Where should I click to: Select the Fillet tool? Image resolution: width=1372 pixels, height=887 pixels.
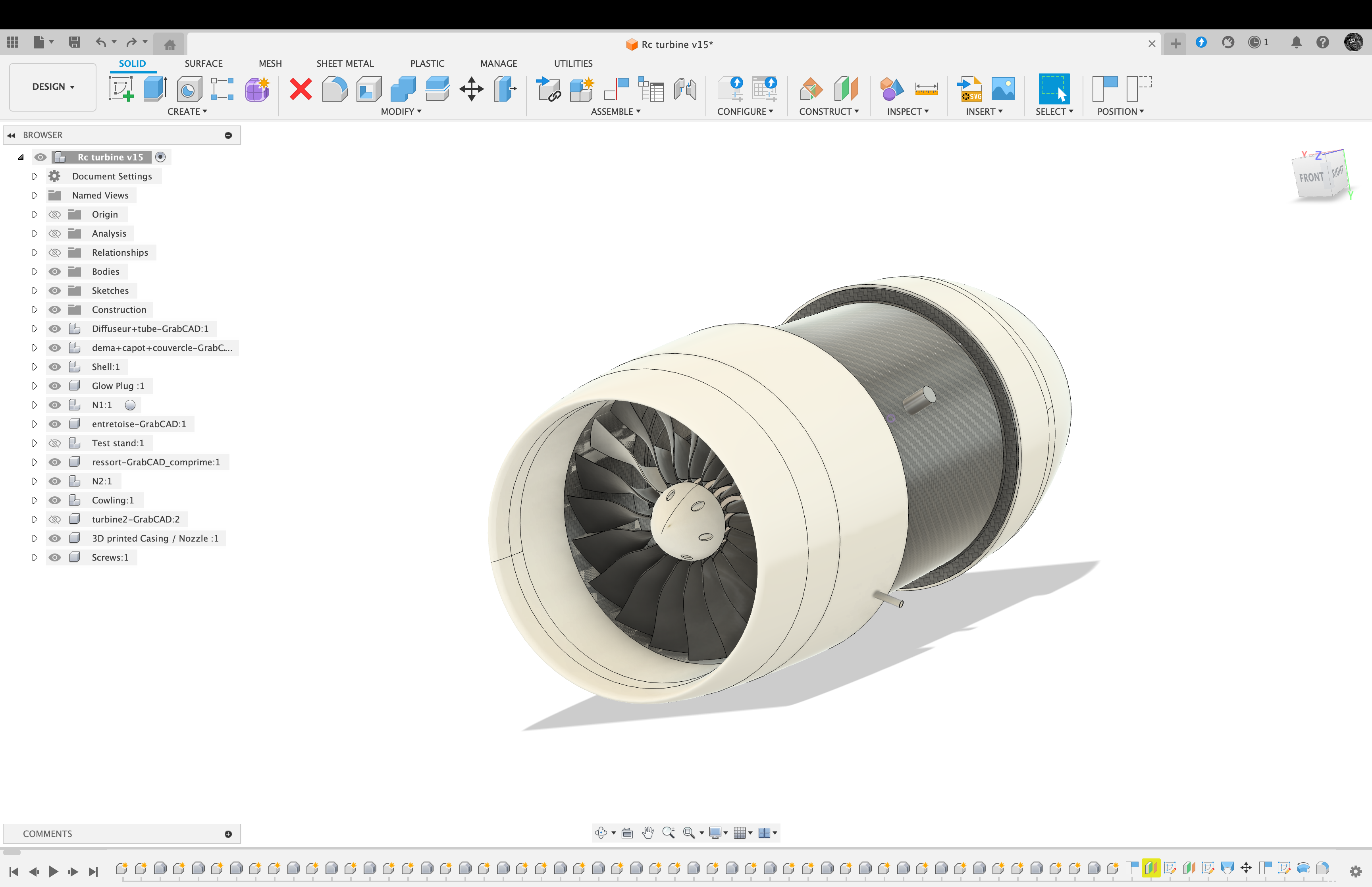[x=335, y=89]
